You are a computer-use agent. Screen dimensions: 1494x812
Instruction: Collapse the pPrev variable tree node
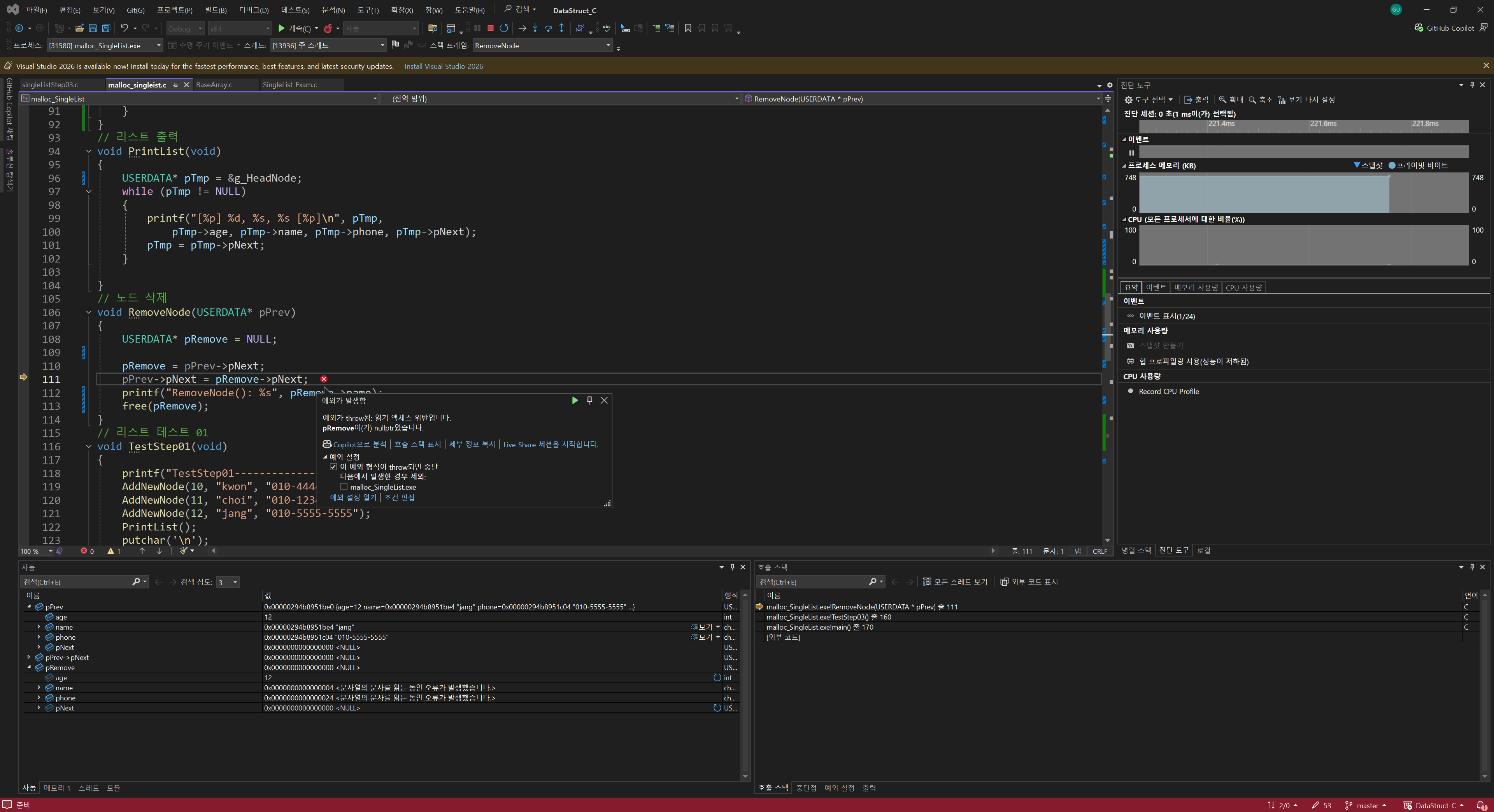[29, 607]
